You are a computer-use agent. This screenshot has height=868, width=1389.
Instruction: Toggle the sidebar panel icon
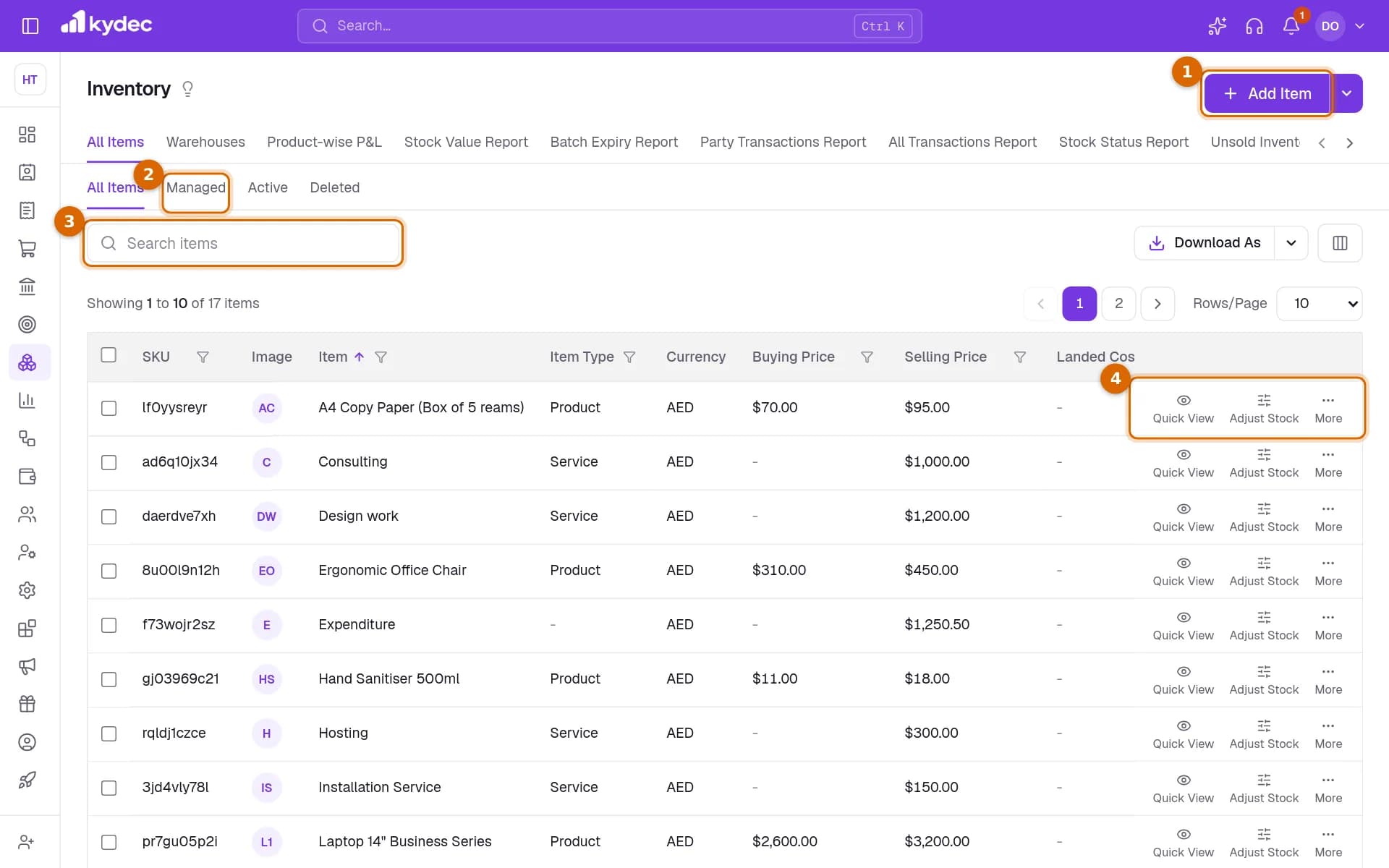(x=30, y=26)
